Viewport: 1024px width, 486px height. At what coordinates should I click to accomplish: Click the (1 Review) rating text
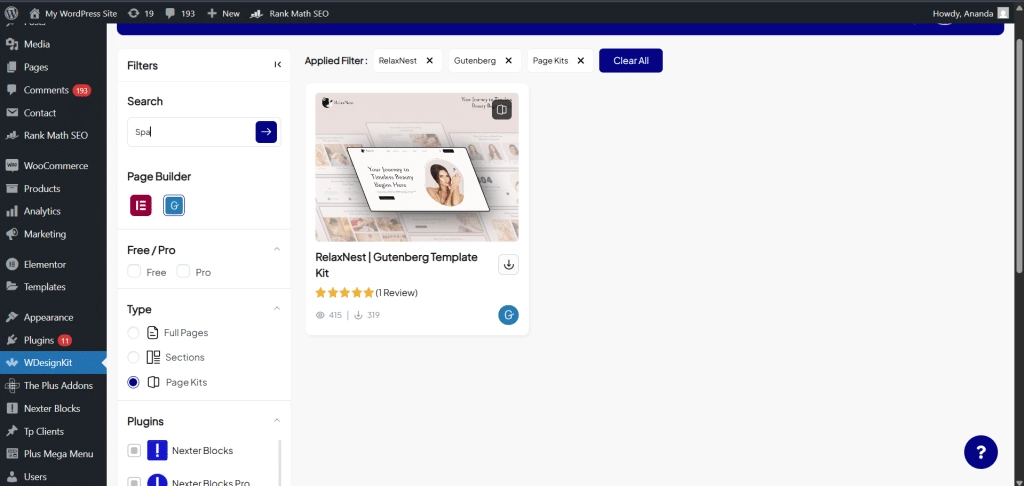point(396,293)
